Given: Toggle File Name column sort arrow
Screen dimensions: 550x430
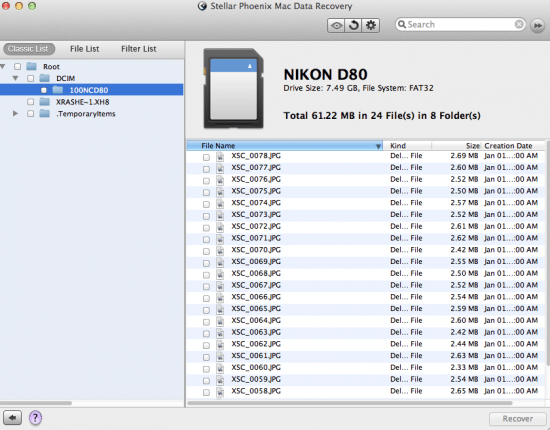Looking at the screenshot, I should [x=378, y=146].
